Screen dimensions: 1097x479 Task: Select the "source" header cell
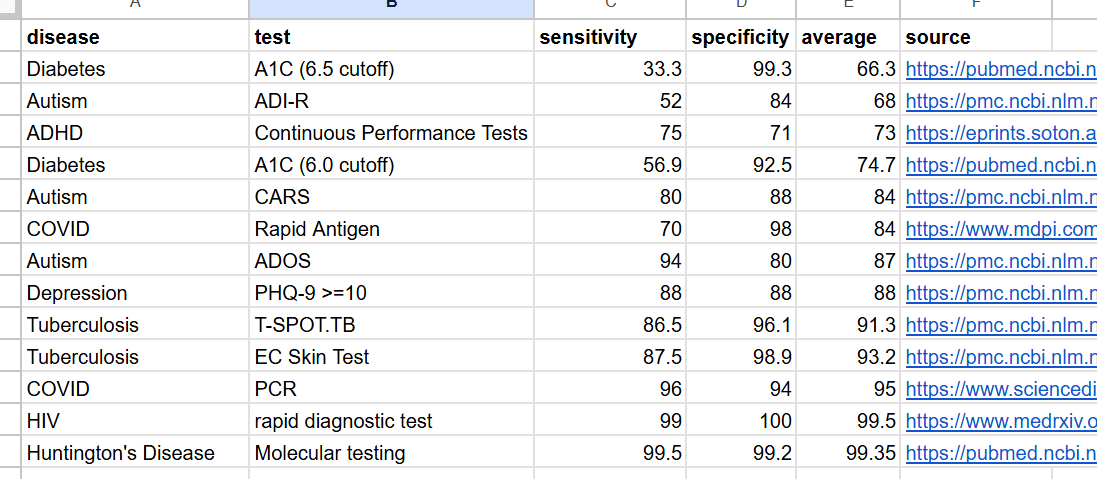(938, 37)
